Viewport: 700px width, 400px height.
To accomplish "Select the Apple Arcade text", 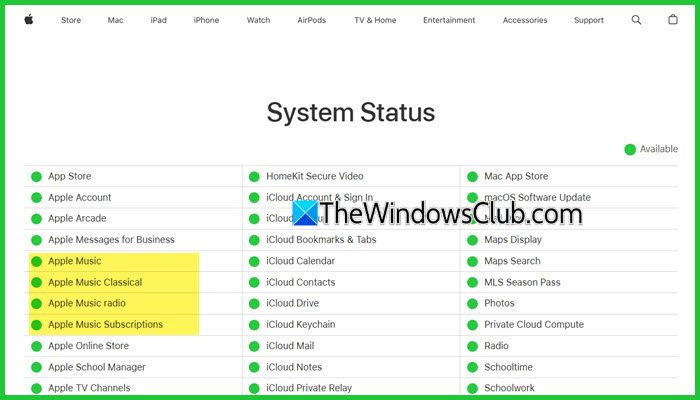I will (77, 219).
